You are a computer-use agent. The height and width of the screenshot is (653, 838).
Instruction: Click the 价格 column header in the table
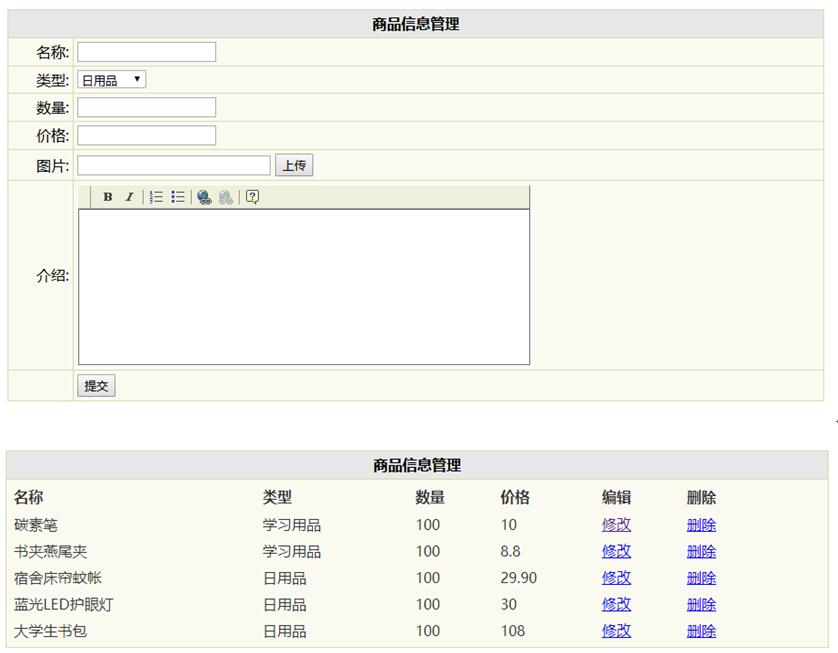tap(515, 497)
